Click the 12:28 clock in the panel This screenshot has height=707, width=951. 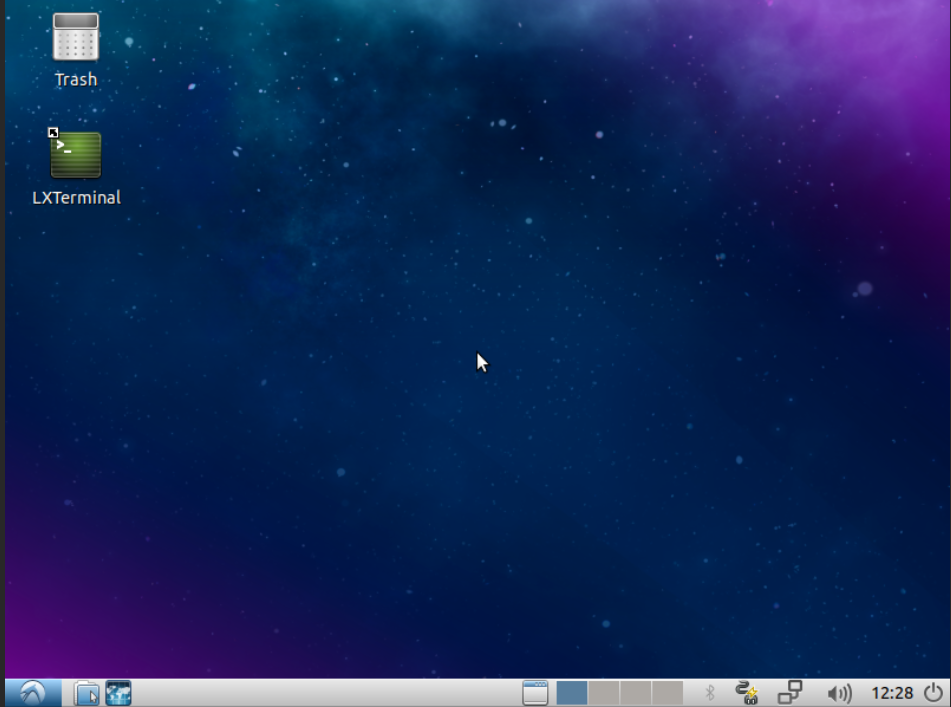pos(892,692)
